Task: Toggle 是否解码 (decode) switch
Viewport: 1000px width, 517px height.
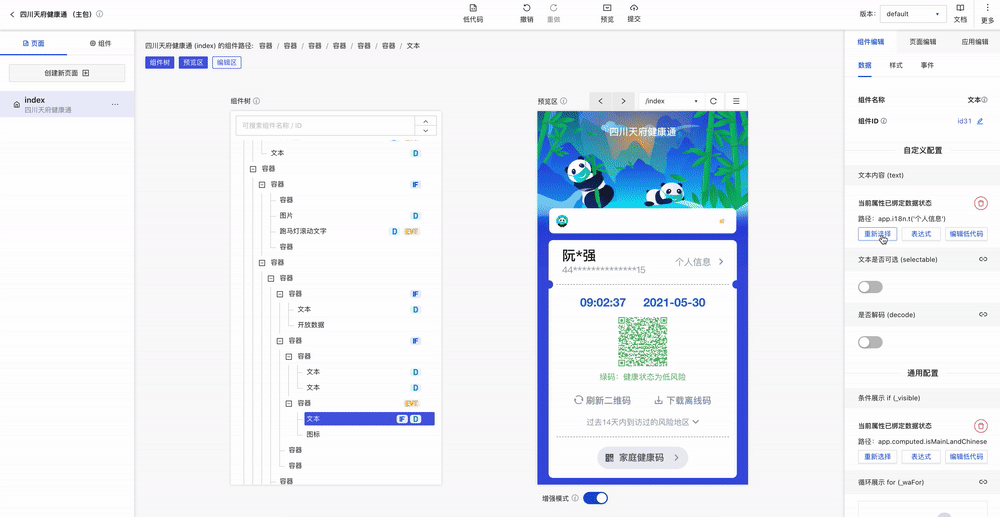Action: pyautogui.click(x=870, y=342)
